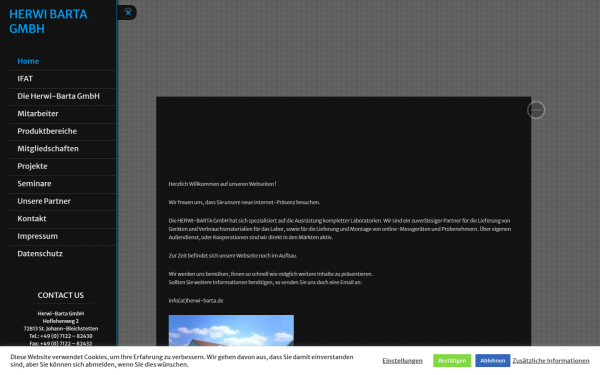Screen dimensions: 600x375
Task: Click the CONTACT US heading
Action: point(60,295)
